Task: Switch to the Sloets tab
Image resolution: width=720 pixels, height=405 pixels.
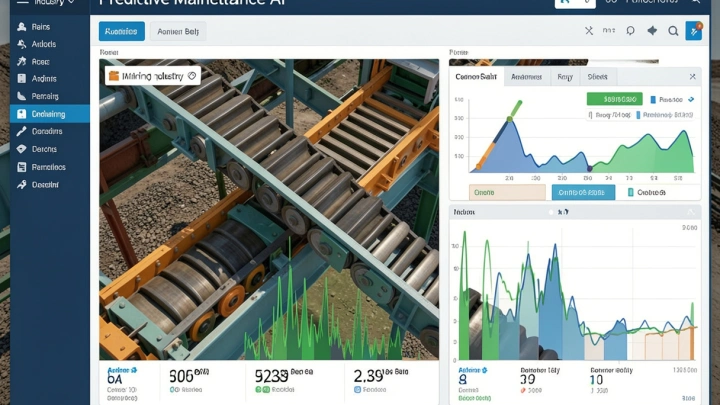Action: (597, 77)
